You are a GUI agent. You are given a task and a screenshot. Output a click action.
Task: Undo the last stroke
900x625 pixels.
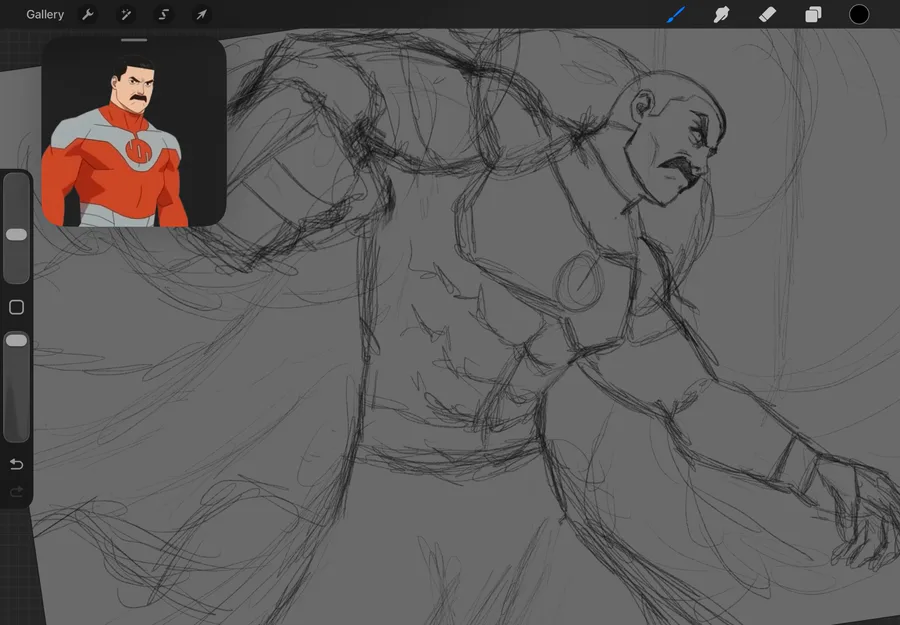tap(17, 464)
